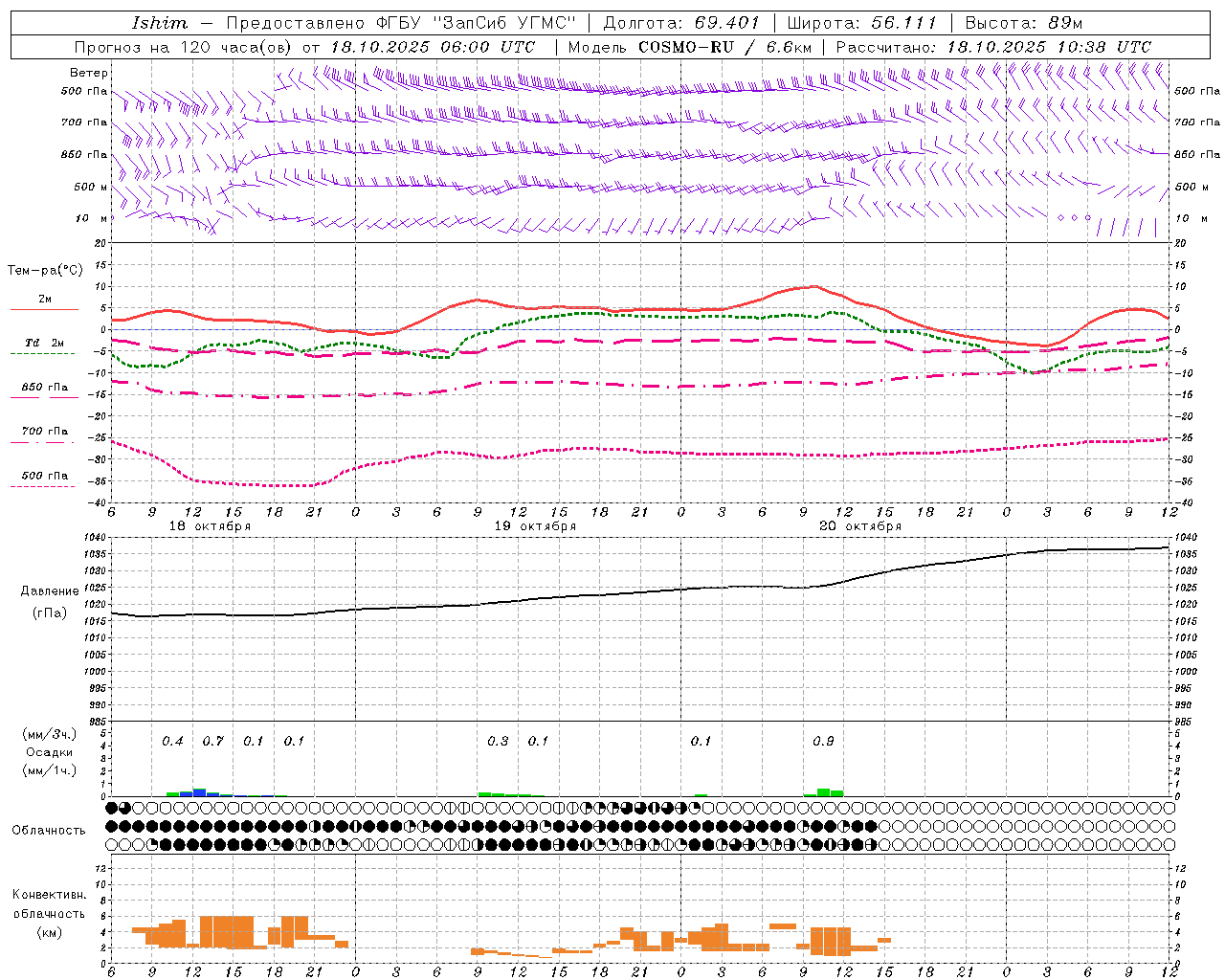Click the tallest green precipitation bar on 20 октября
1225x980 pixels.
[x=823, y=792]
